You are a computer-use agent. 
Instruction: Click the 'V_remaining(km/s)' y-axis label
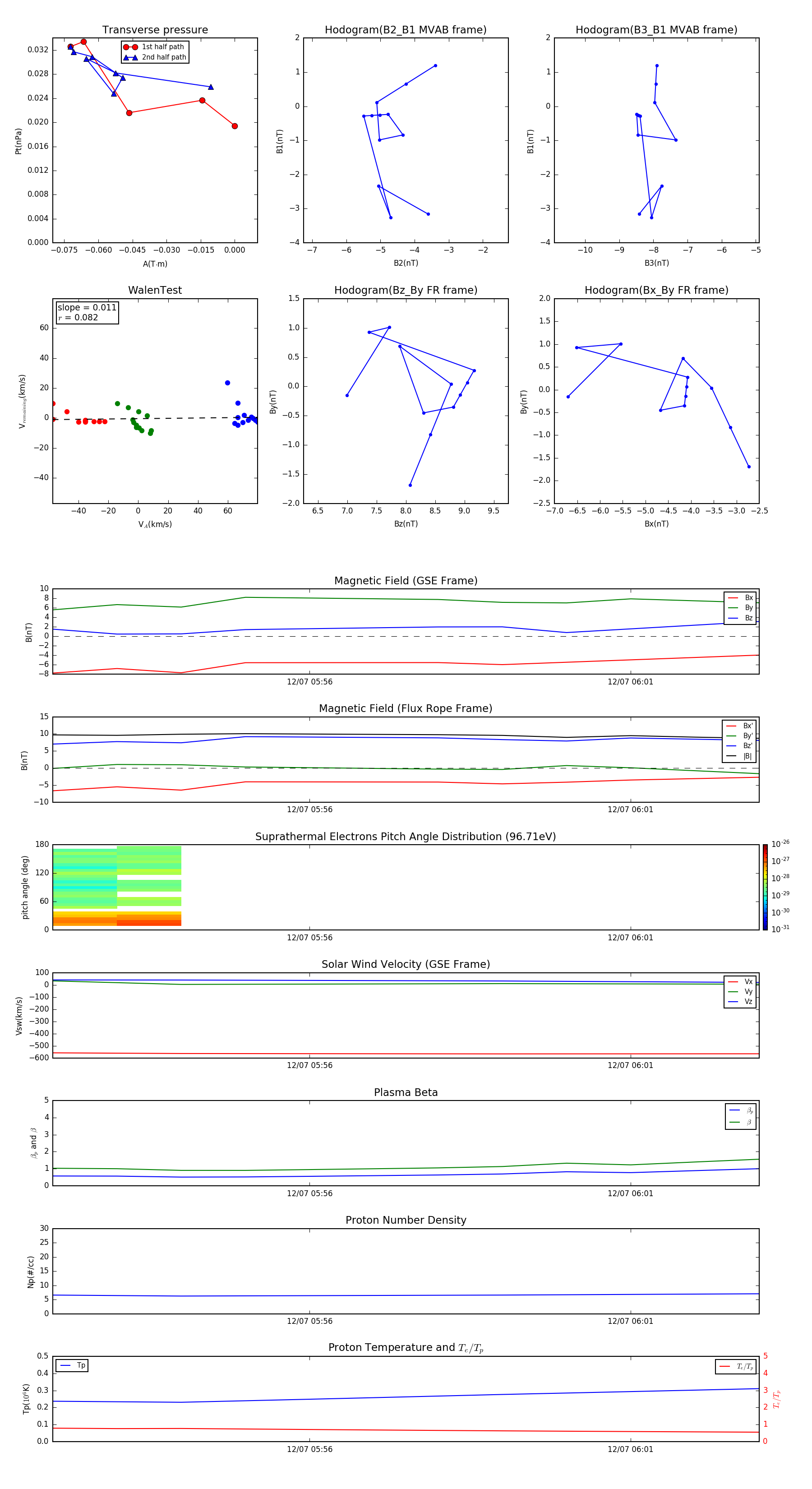pos(22,401)
